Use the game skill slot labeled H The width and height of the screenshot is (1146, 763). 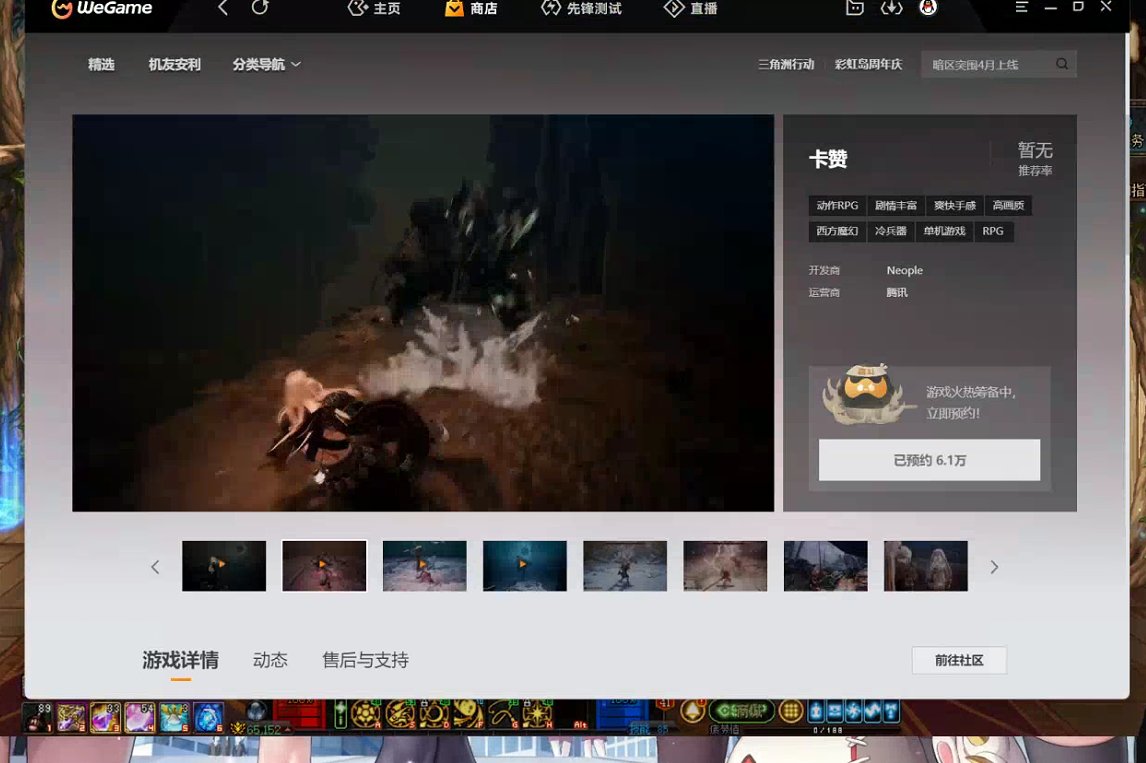coord(537,714)
